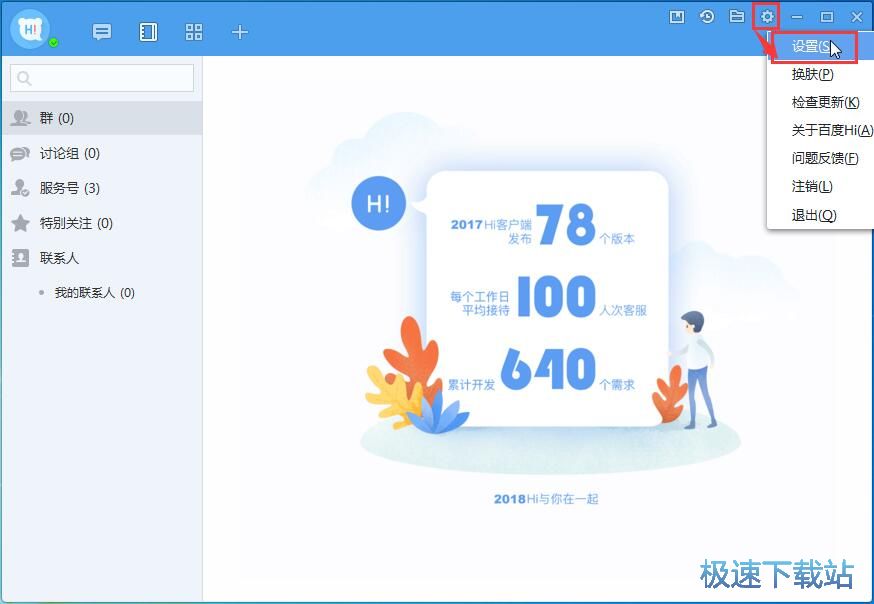This screenshot has height=604, width=874.
Task: Click 注销(L) to log out
Action: [810, 186]
